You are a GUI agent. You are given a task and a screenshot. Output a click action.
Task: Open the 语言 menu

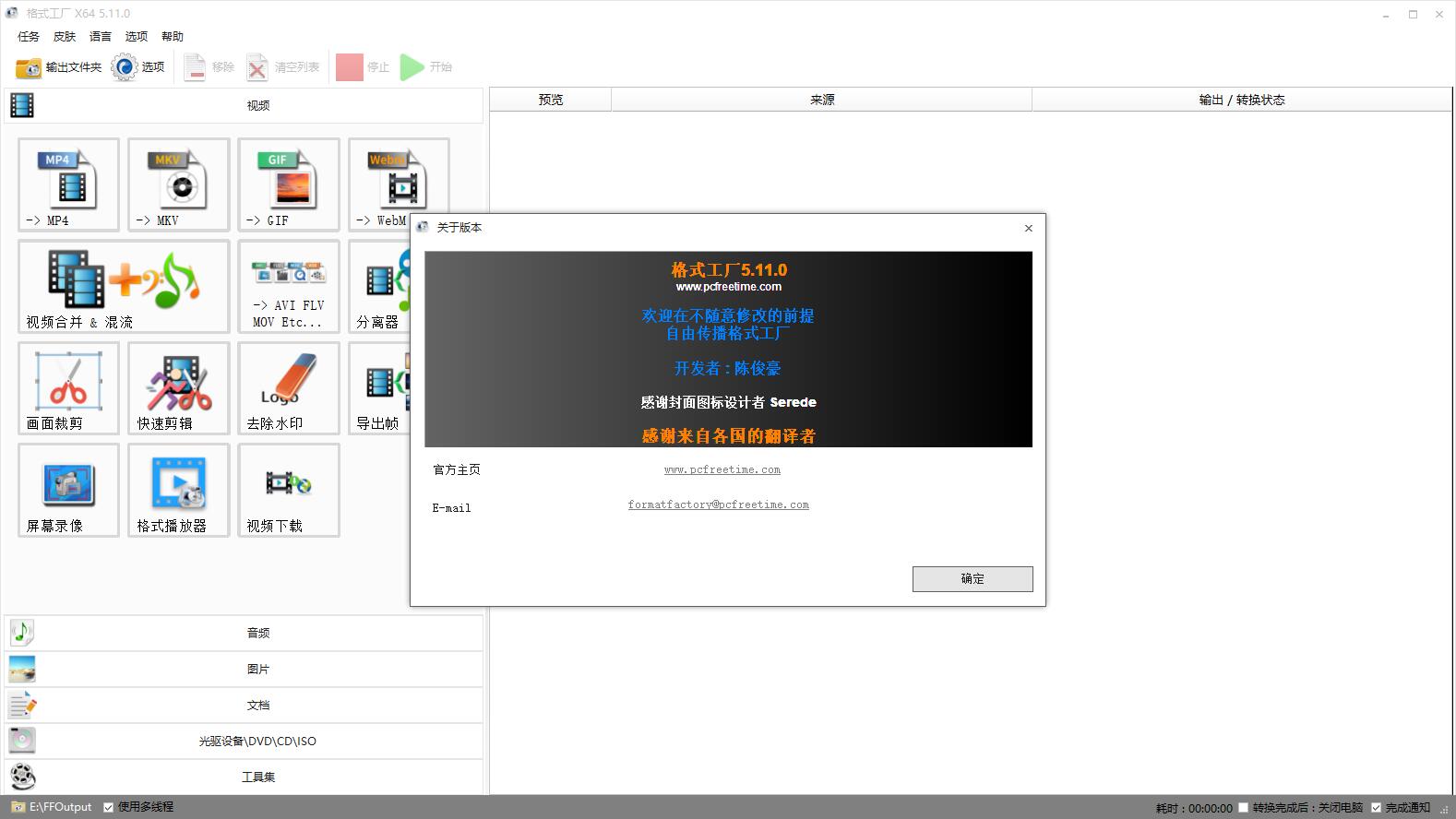pyautogui.click(x=101, y=37)
